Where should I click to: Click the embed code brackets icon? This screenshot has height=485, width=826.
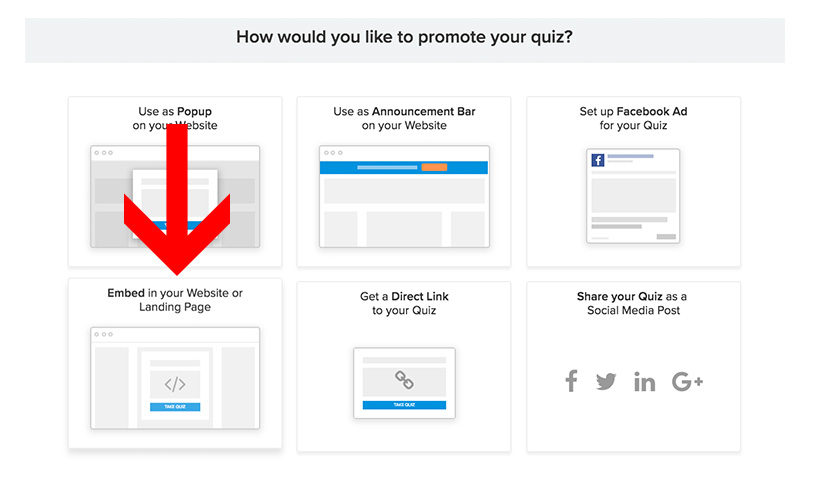[175, 384]
